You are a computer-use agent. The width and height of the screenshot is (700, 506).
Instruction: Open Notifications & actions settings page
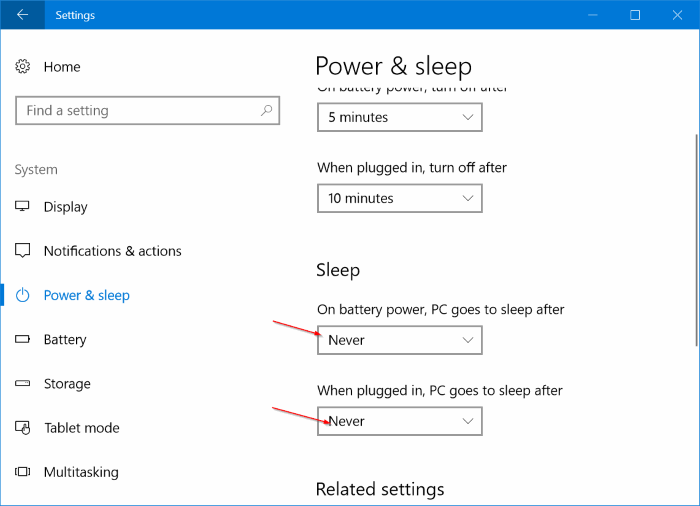pyautogui.click(x=112, y=251)
